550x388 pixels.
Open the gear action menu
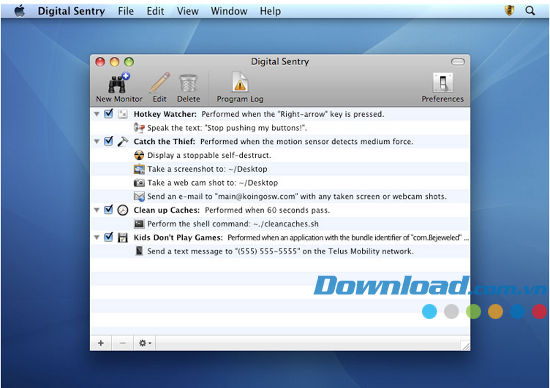click(x=145, y=343)
